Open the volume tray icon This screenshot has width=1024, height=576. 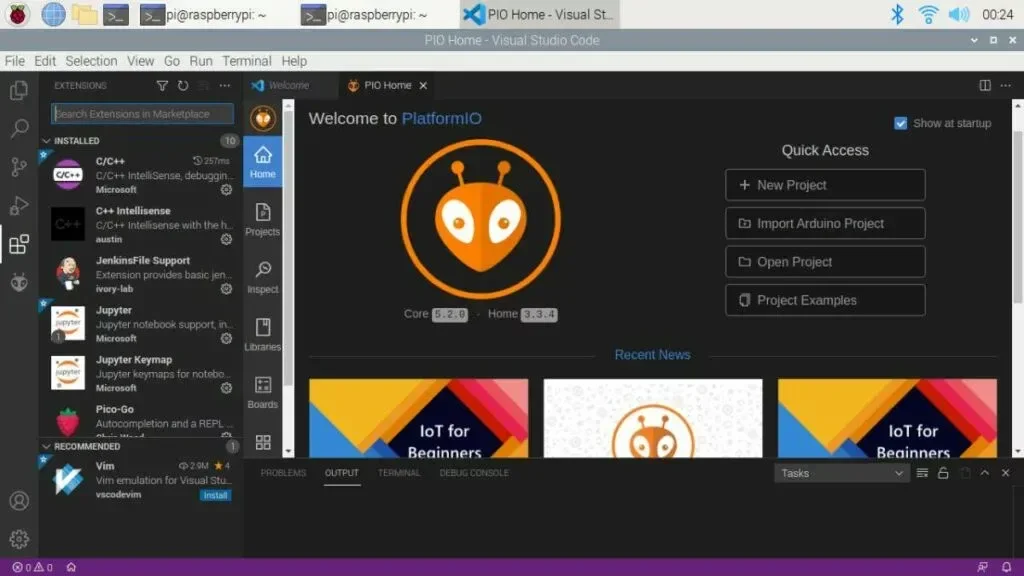click(959, 14)
